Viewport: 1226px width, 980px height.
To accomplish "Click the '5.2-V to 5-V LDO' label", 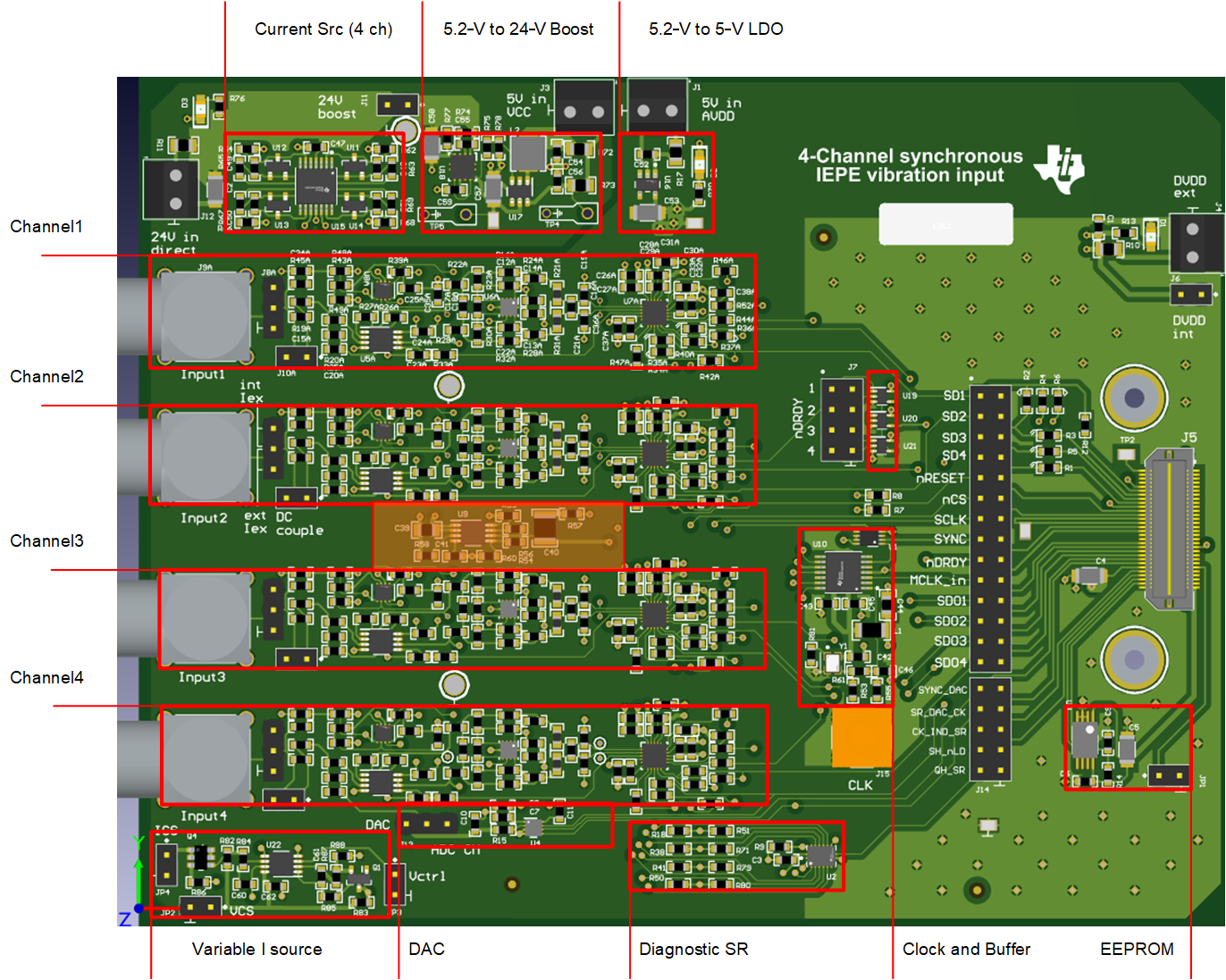I will (716, 29).
